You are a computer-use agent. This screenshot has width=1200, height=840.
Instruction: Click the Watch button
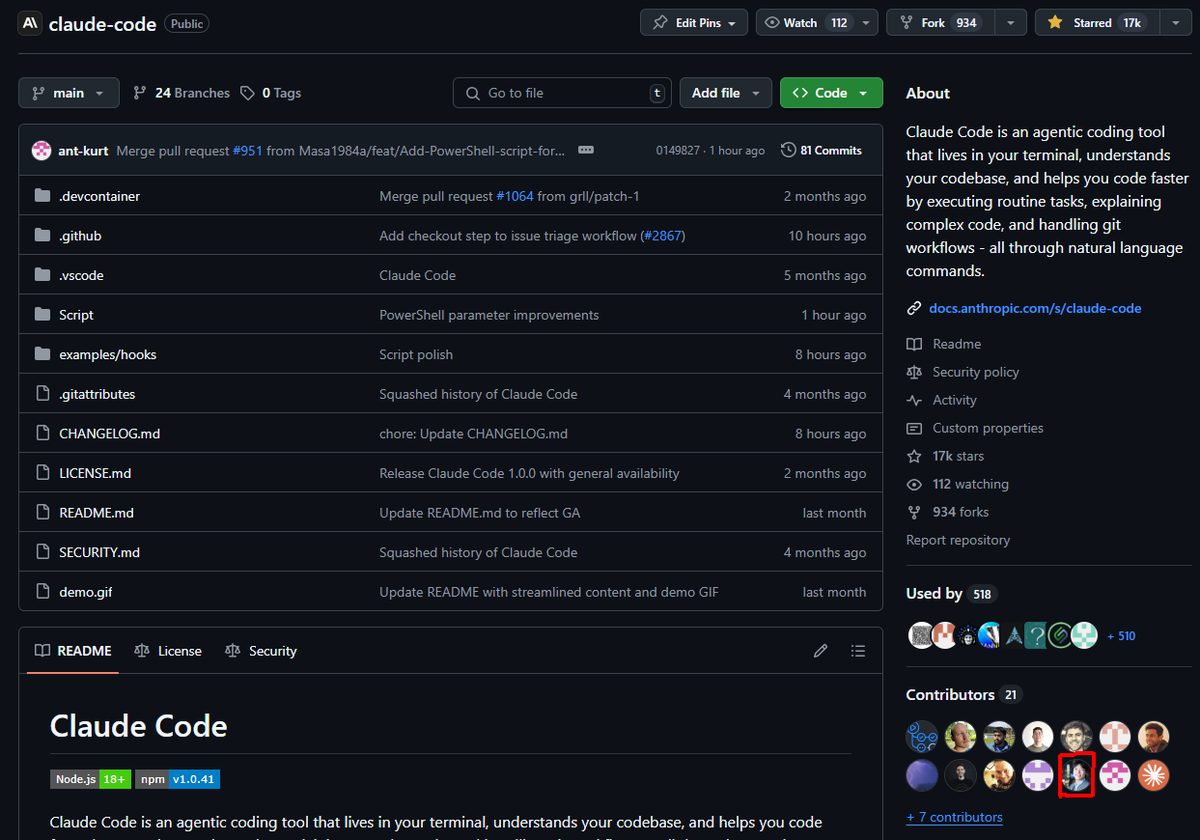click(806, 23)
